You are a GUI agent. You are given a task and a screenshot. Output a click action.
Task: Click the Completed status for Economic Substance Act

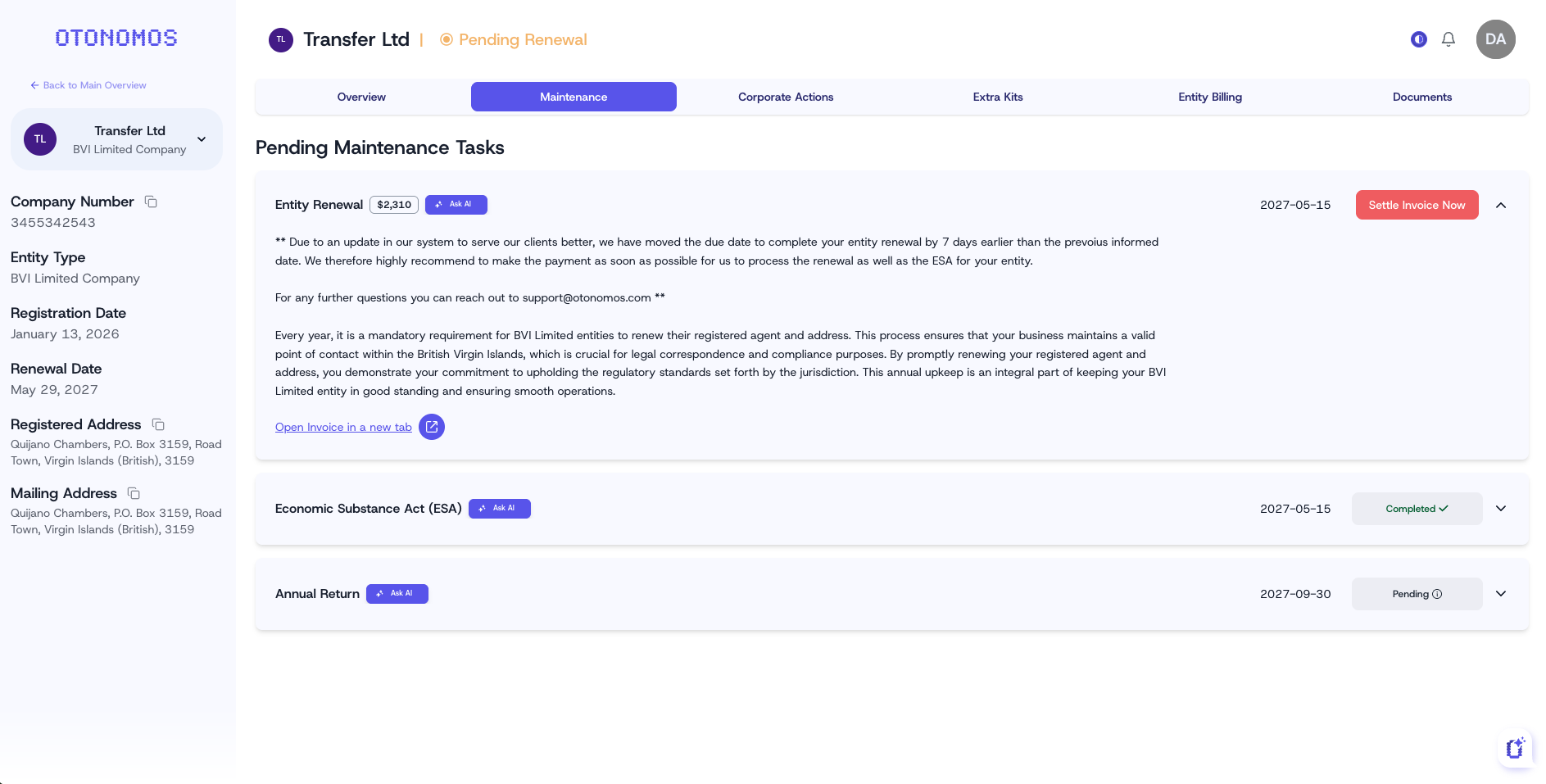pos(1416,509)
